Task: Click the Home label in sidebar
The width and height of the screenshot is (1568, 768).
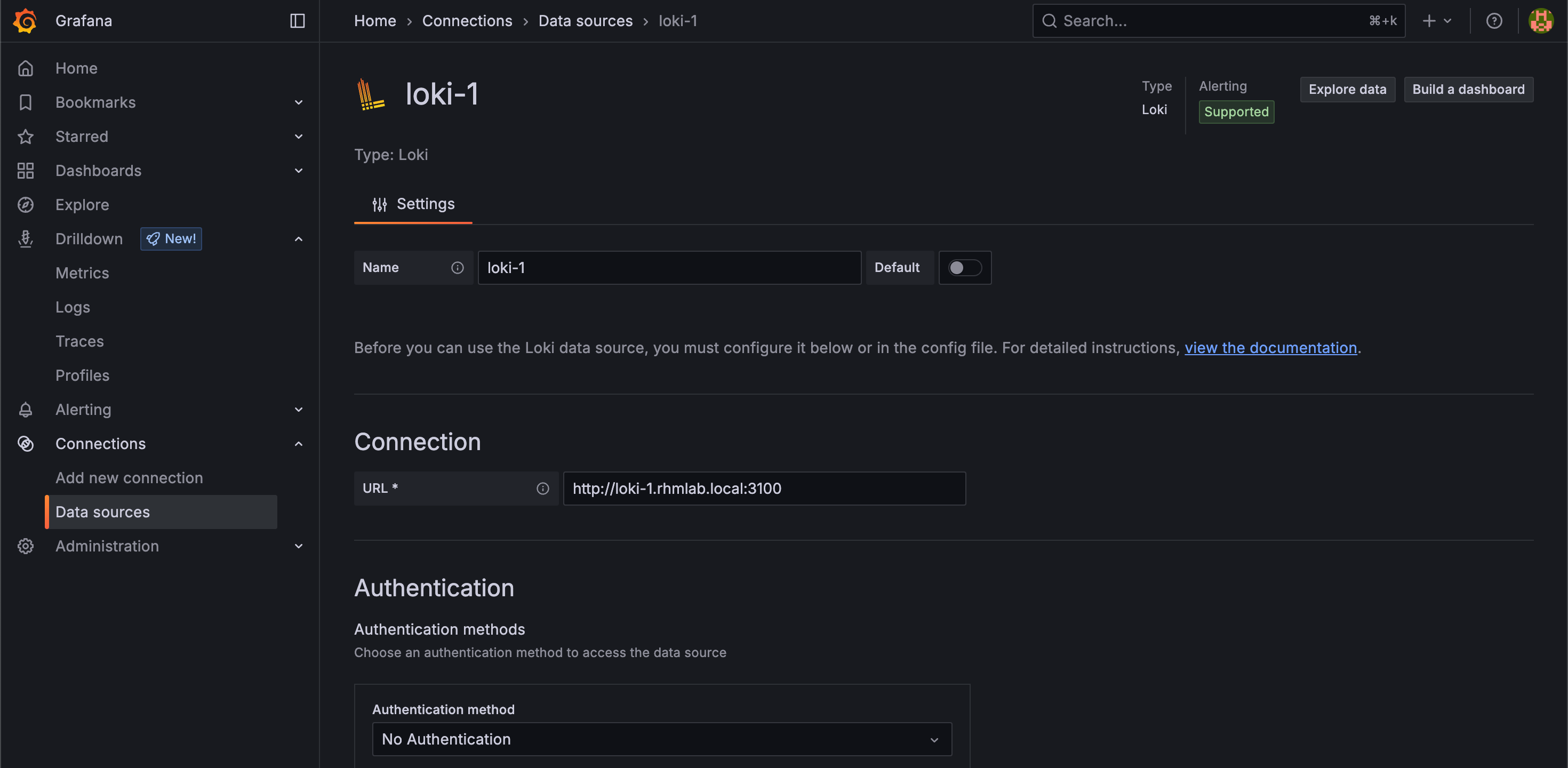Action: tap(76, 68)
